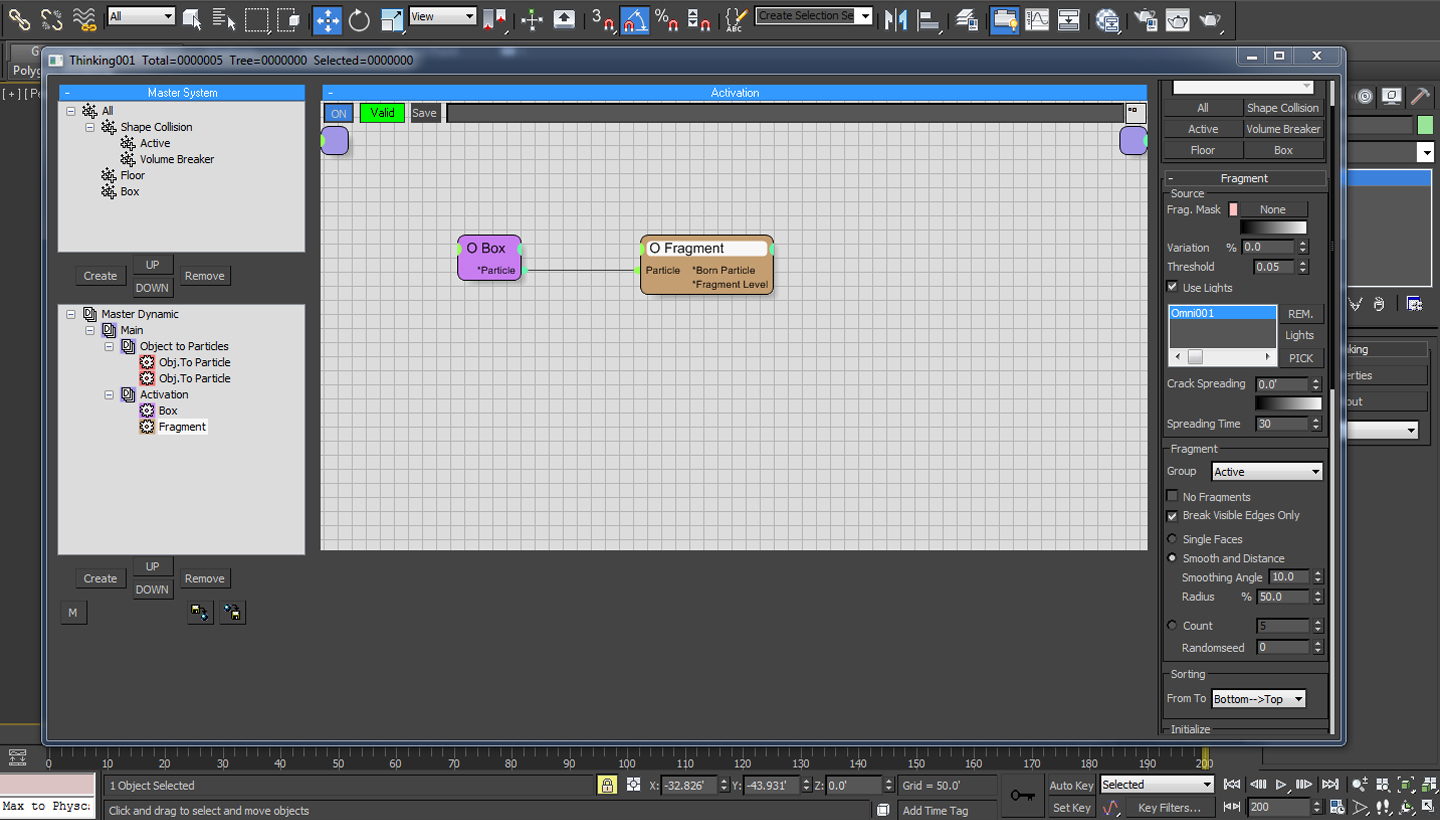Viewport: 1440px width, 820px height.
Task: Open the Schematic View
Action: tap(1069, 18)
